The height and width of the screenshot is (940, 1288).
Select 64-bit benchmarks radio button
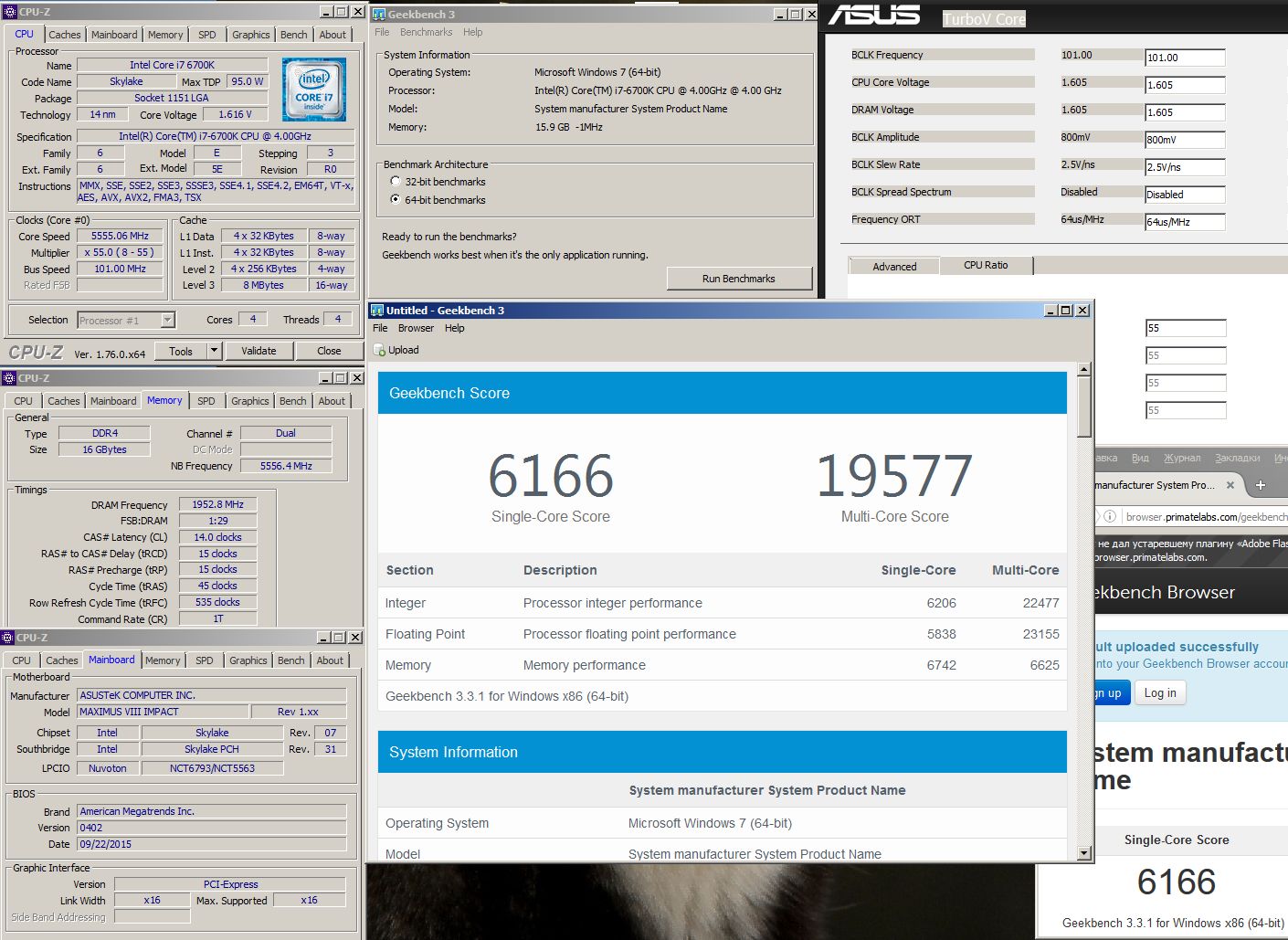(396, 199)
